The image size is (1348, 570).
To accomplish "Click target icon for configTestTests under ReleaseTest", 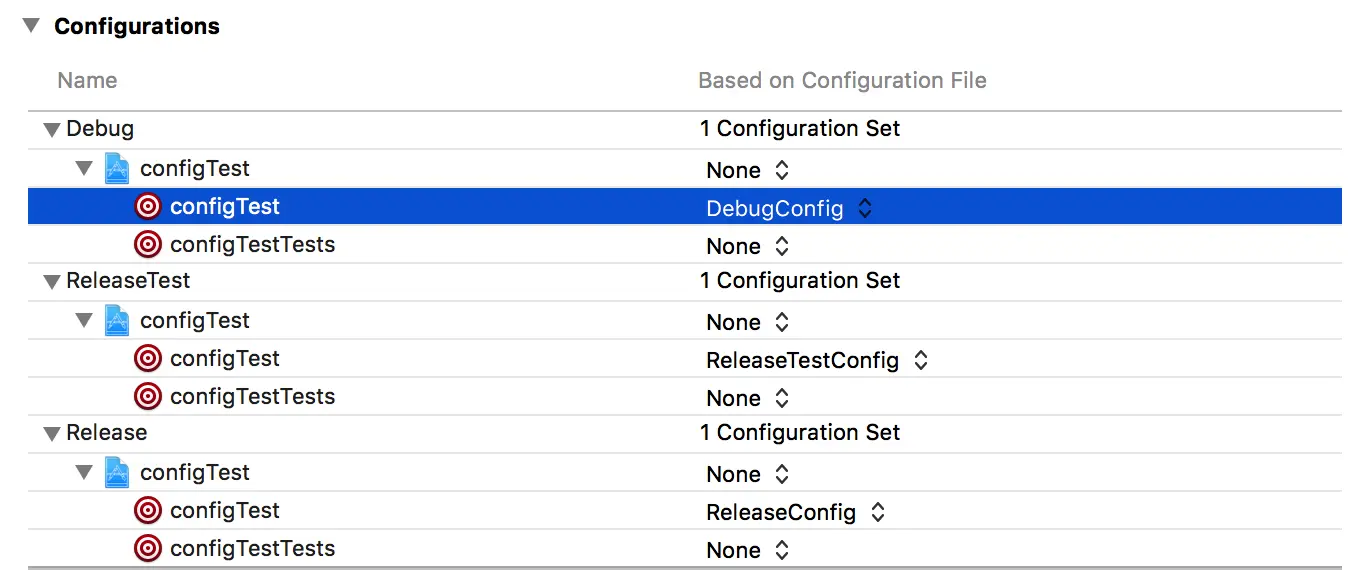I will tap(148, 397).
